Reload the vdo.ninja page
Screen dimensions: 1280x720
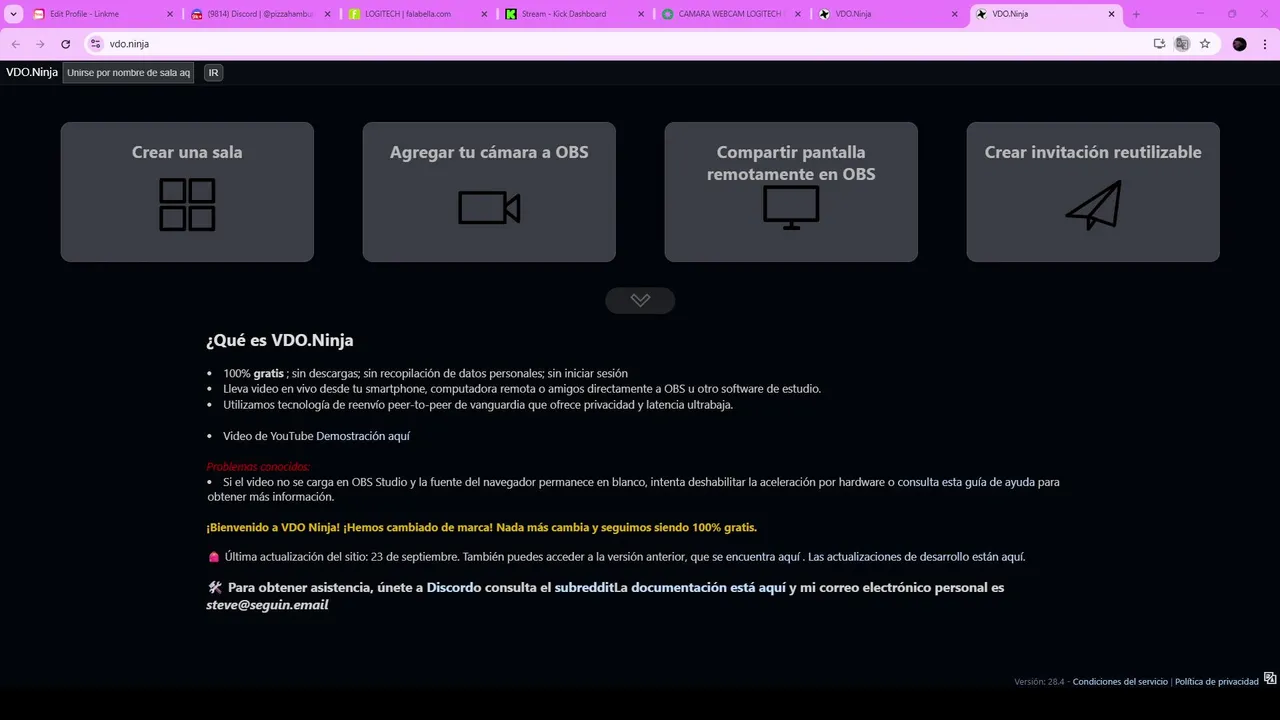tap(66, 44)
